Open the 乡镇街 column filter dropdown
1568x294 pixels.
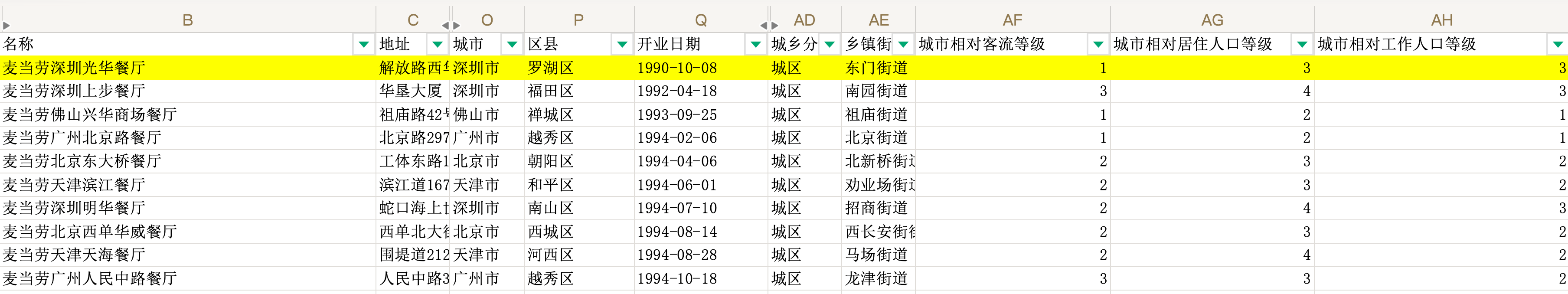tap(903, 44)
